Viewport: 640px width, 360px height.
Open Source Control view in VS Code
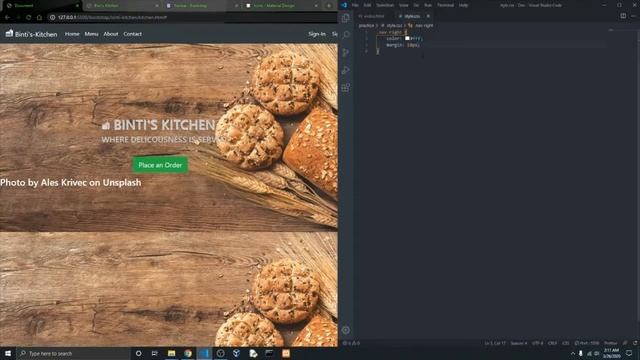coord(346,52)
